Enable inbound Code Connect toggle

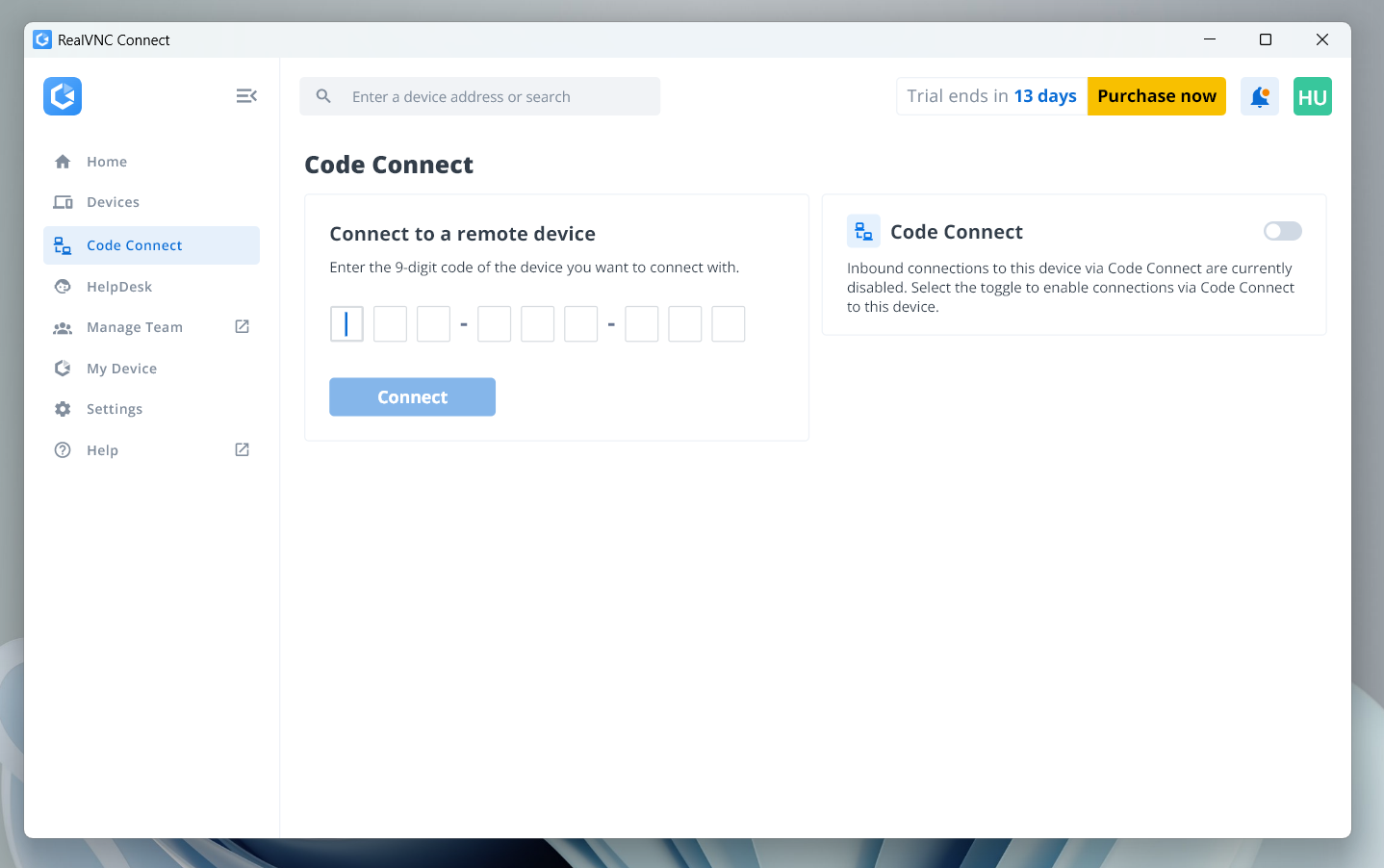click(x=1282, y=231)
